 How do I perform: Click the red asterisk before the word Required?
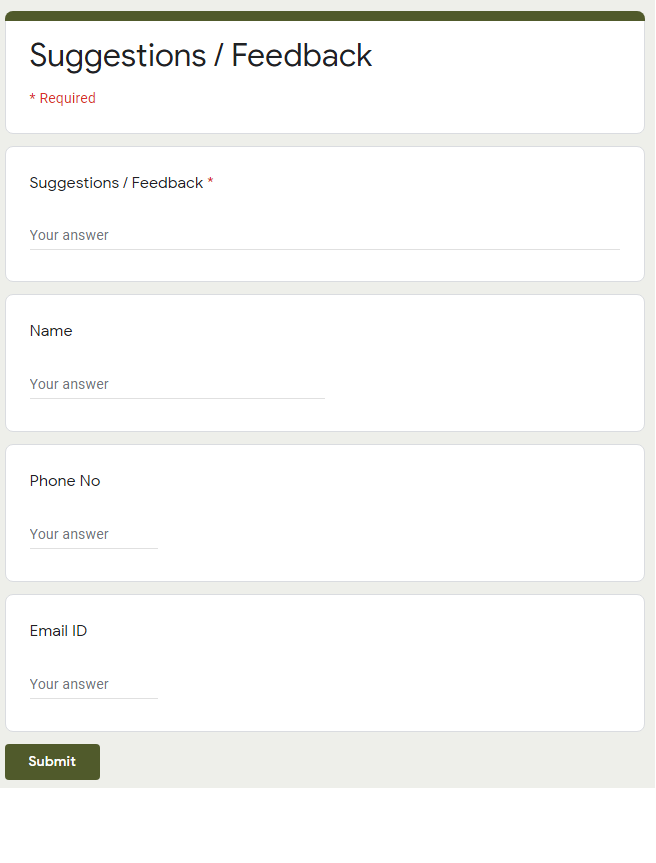[32, 97]
